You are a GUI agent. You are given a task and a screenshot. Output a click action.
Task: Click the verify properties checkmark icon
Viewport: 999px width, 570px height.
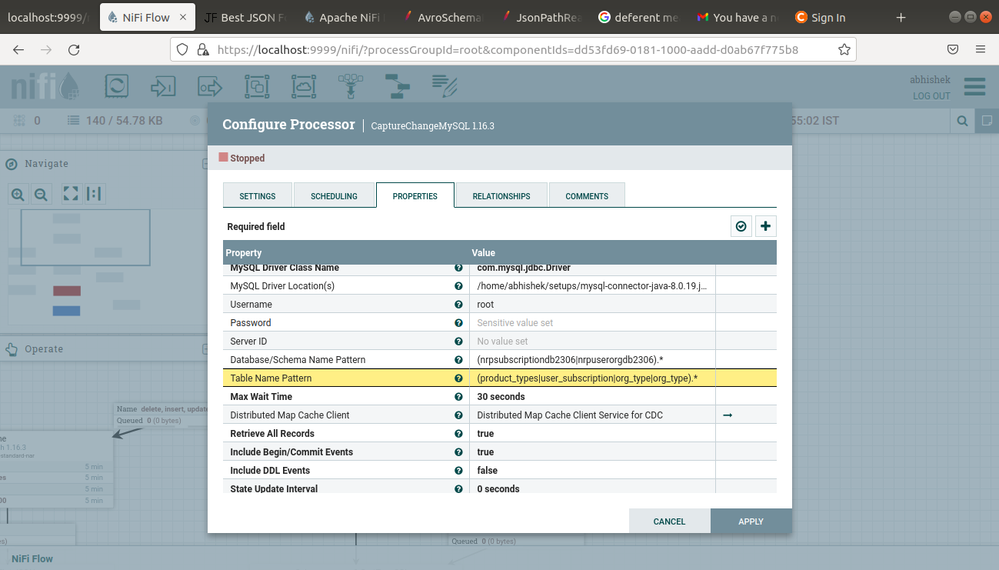pyautogui.click(x=741, y=227)
